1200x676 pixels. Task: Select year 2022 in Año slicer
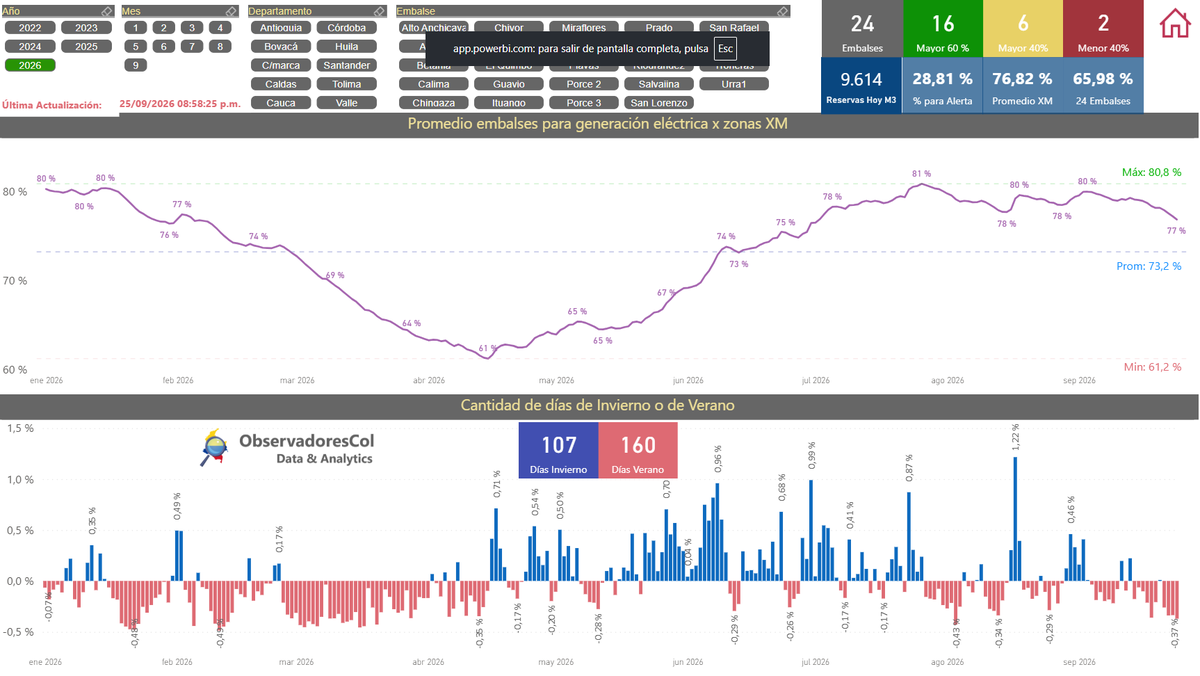[30, 28]
